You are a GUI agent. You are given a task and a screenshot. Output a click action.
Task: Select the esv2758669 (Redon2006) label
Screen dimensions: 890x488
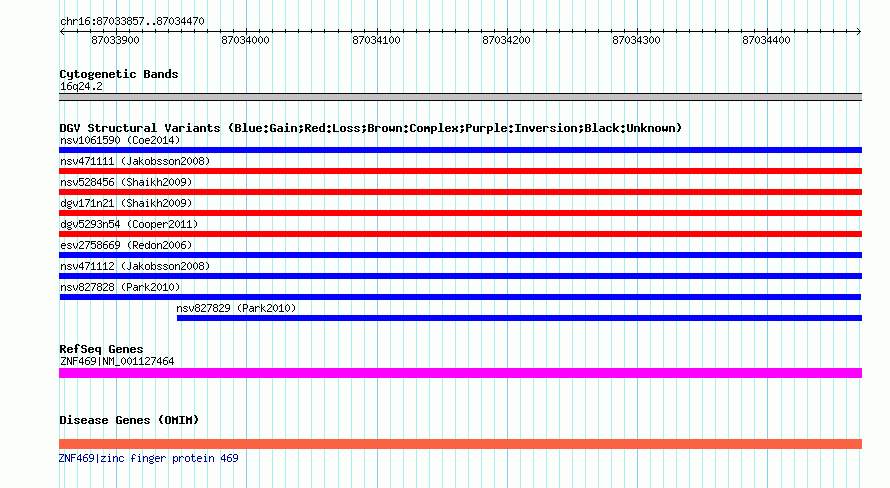[x=126, y=245]
